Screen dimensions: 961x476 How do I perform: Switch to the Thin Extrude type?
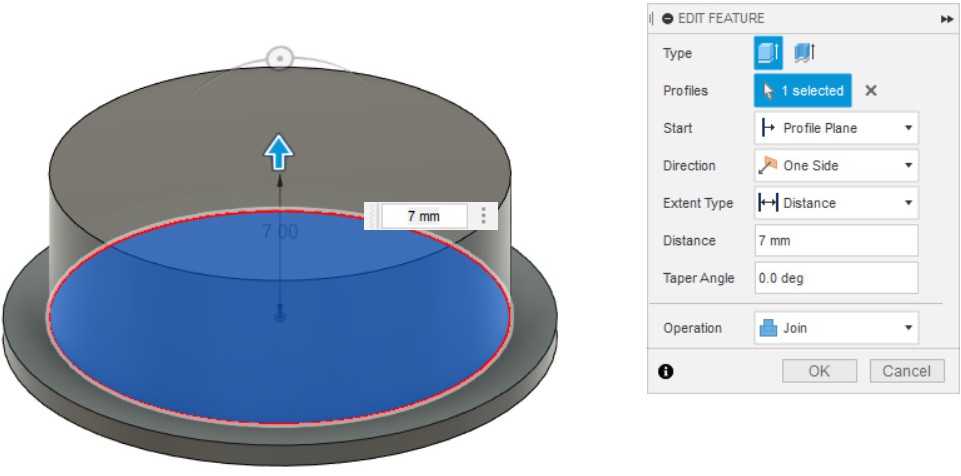805,53
